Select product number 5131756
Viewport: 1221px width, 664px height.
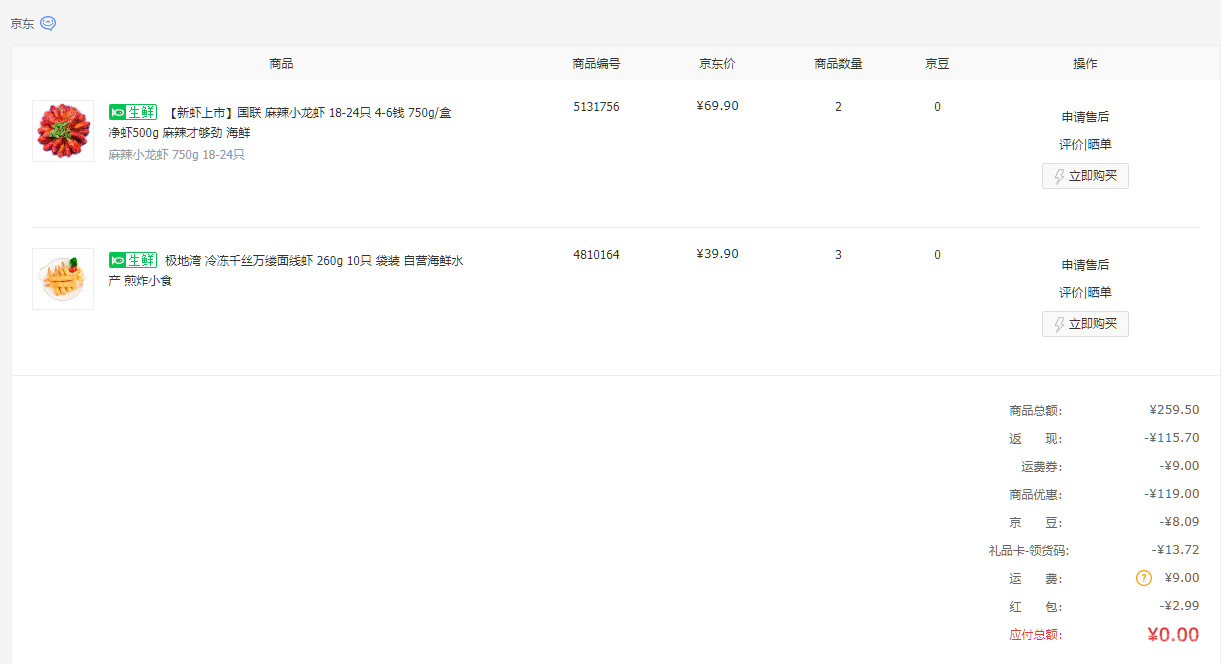(x=596, y=107)
